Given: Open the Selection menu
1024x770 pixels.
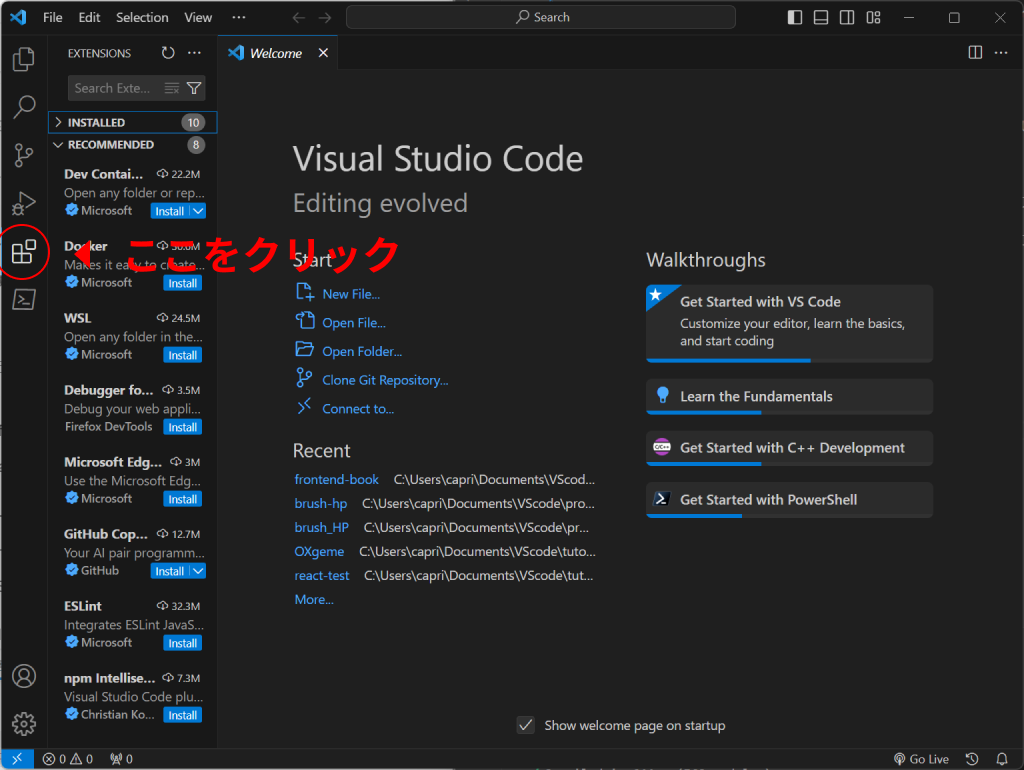Looking at the screenshot, I should coord(142,18).
